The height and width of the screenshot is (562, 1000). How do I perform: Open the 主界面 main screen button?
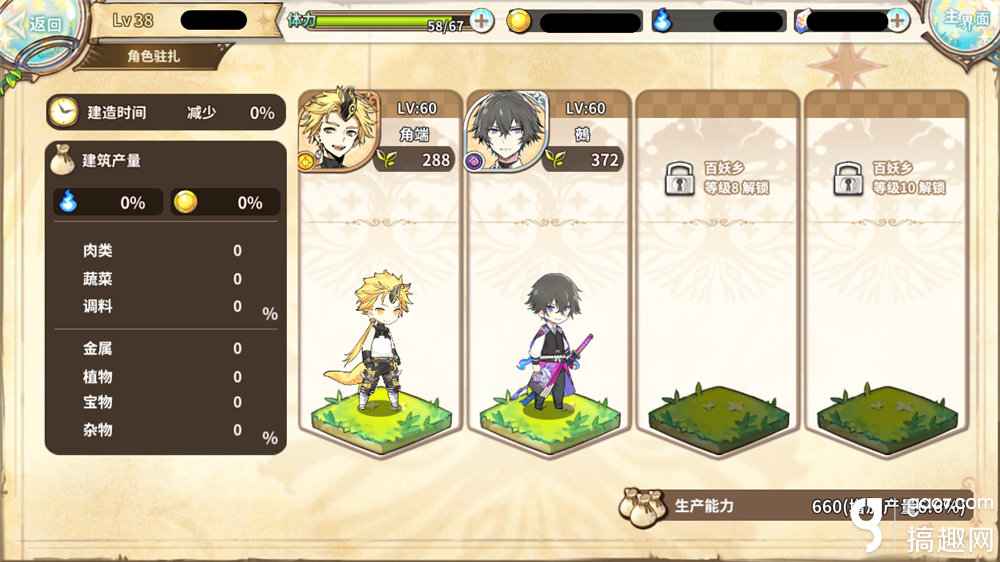click(x=966, y=22)
